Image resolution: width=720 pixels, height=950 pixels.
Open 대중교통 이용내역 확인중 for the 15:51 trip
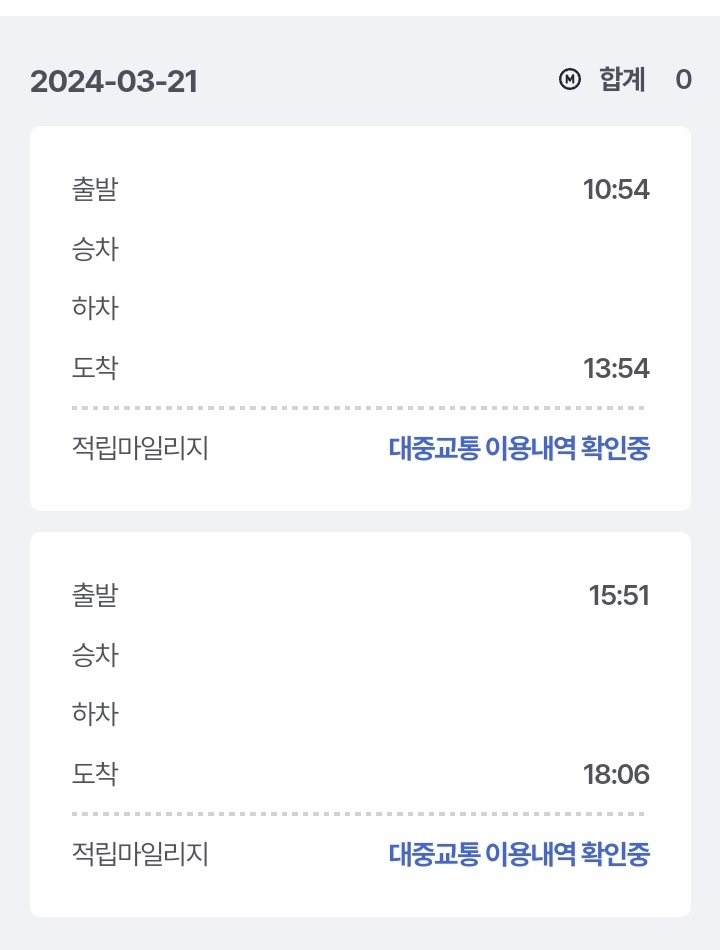[519, 855]
